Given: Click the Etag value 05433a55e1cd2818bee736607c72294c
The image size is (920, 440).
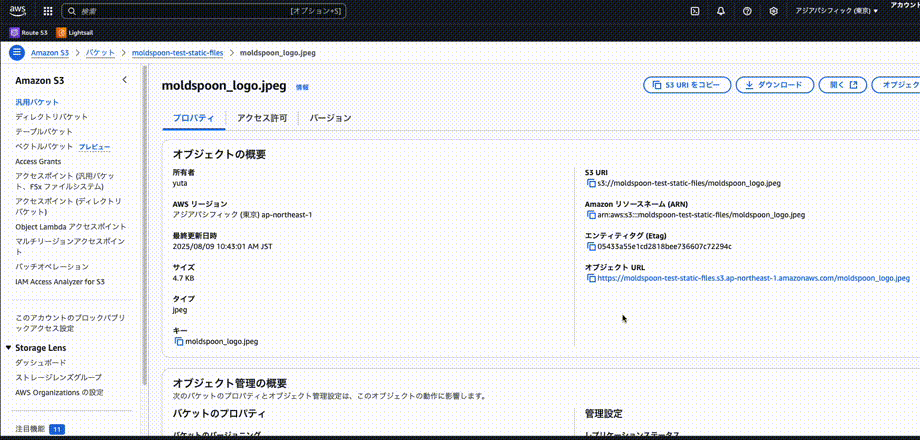Looking at the screenshot, I should click(664, 246).
